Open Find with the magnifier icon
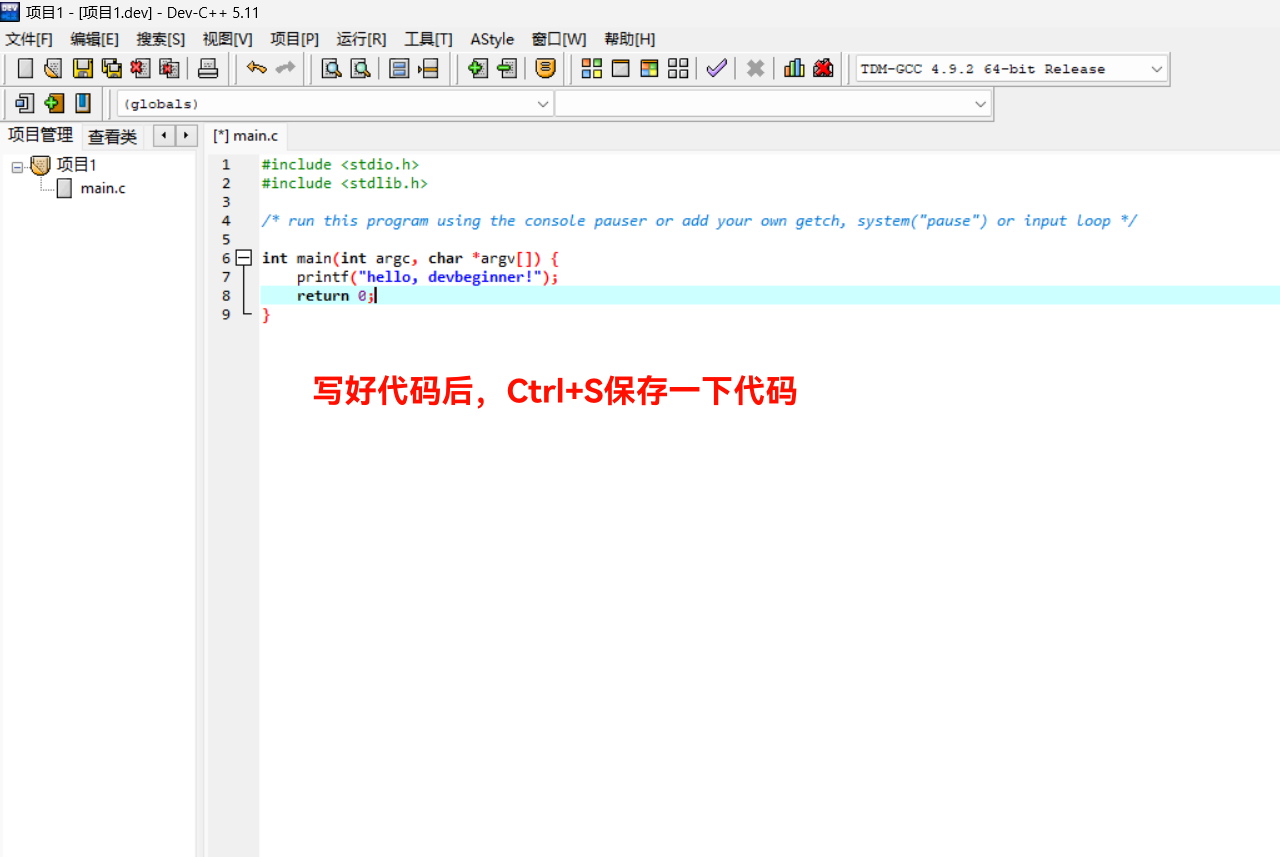 (x=331, y=68)
